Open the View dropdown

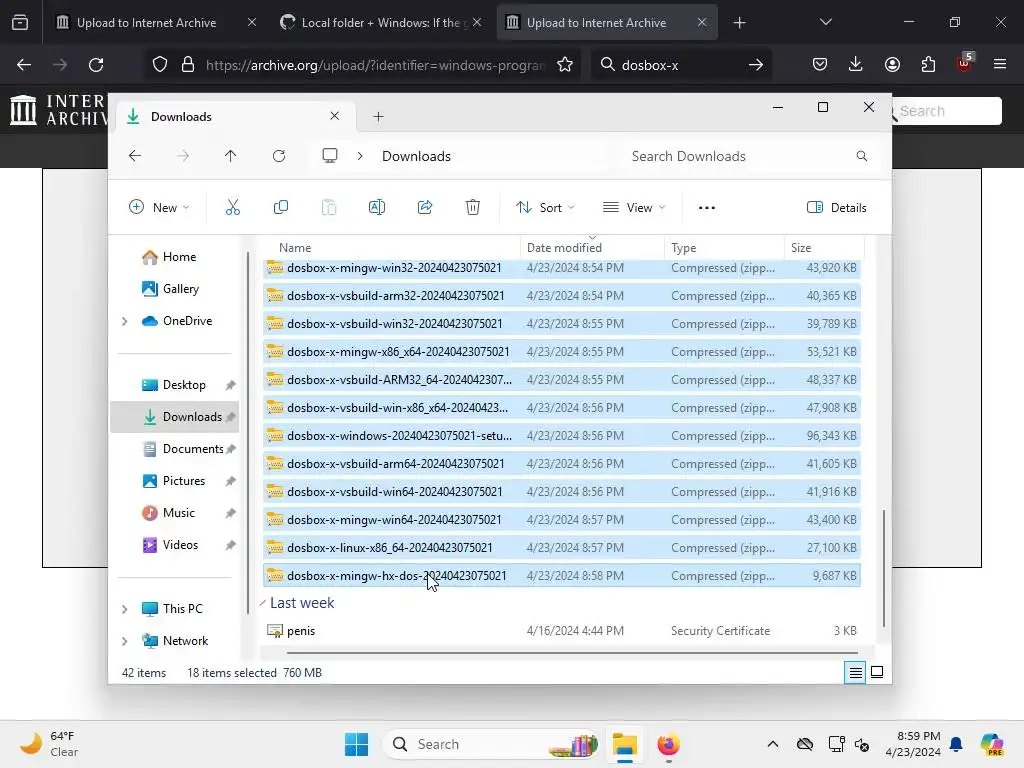[633, 208]
